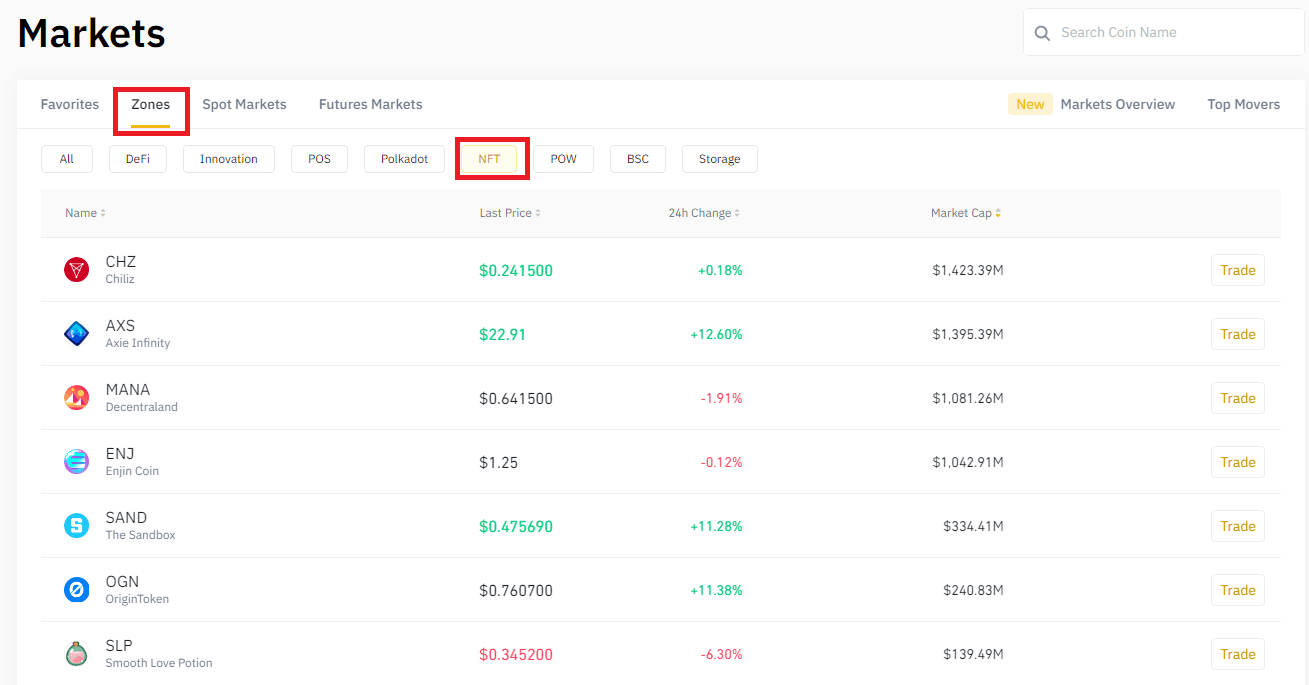Open Markets Overview link

tap(1118, 104)
